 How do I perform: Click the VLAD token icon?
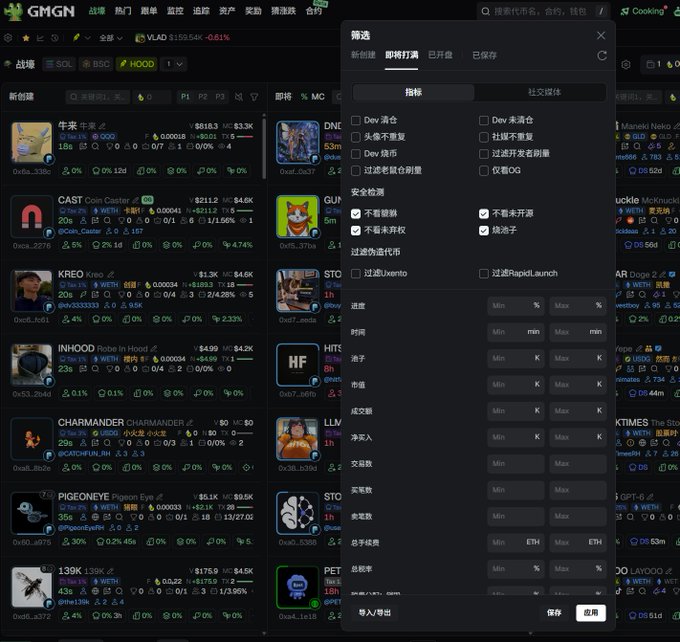(140, 38)
